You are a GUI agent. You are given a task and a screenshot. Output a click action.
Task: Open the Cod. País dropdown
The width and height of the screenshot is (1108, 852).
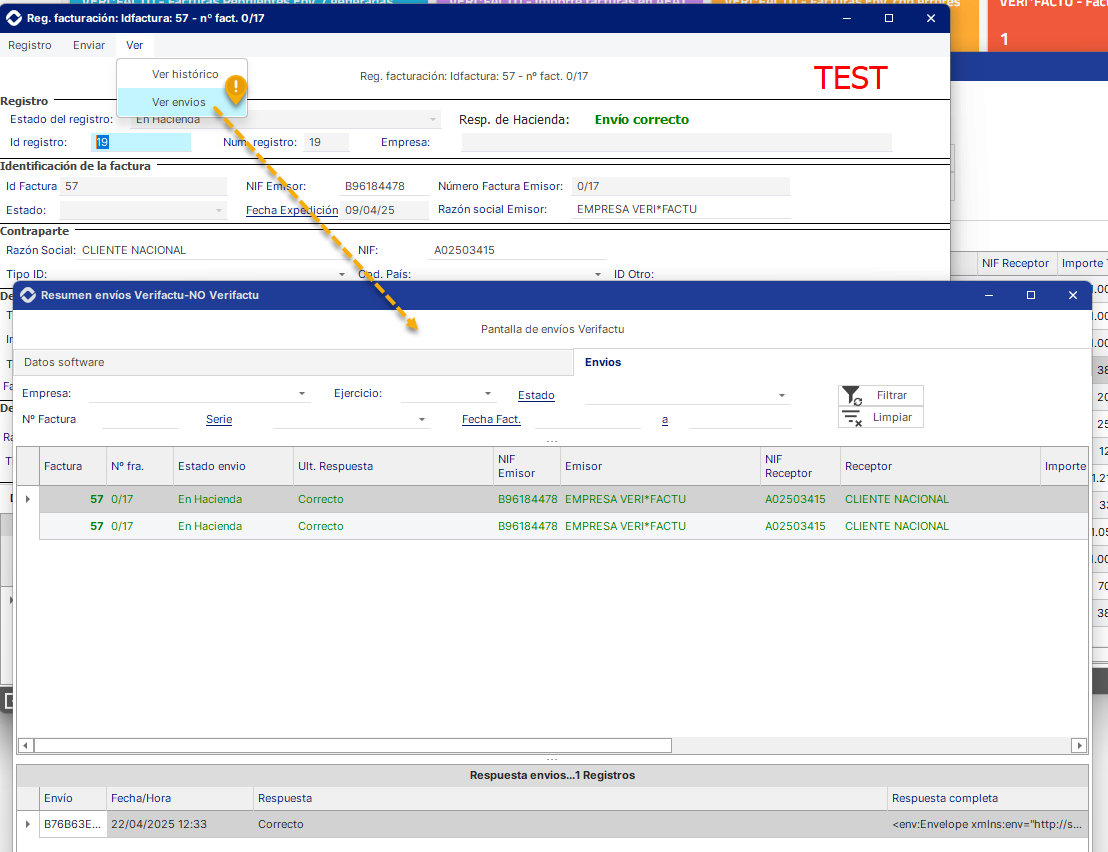598,274
